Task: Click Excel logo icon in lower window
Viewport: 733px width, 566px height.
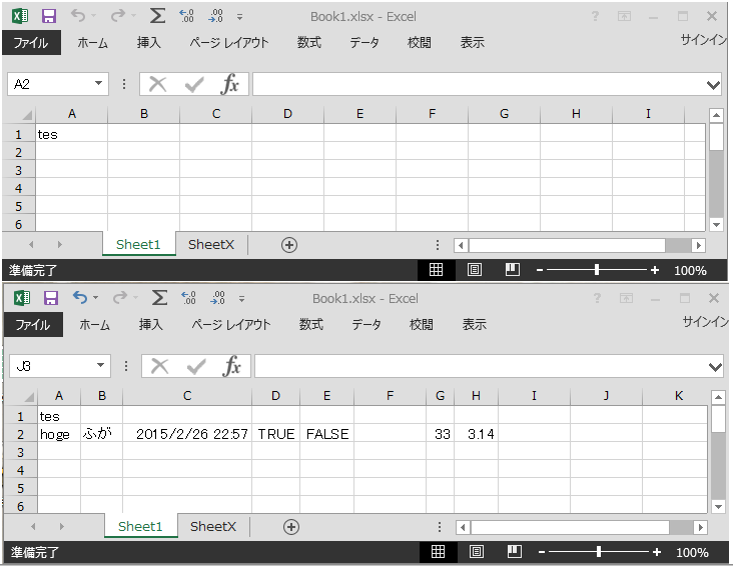Action: (22, 298)
